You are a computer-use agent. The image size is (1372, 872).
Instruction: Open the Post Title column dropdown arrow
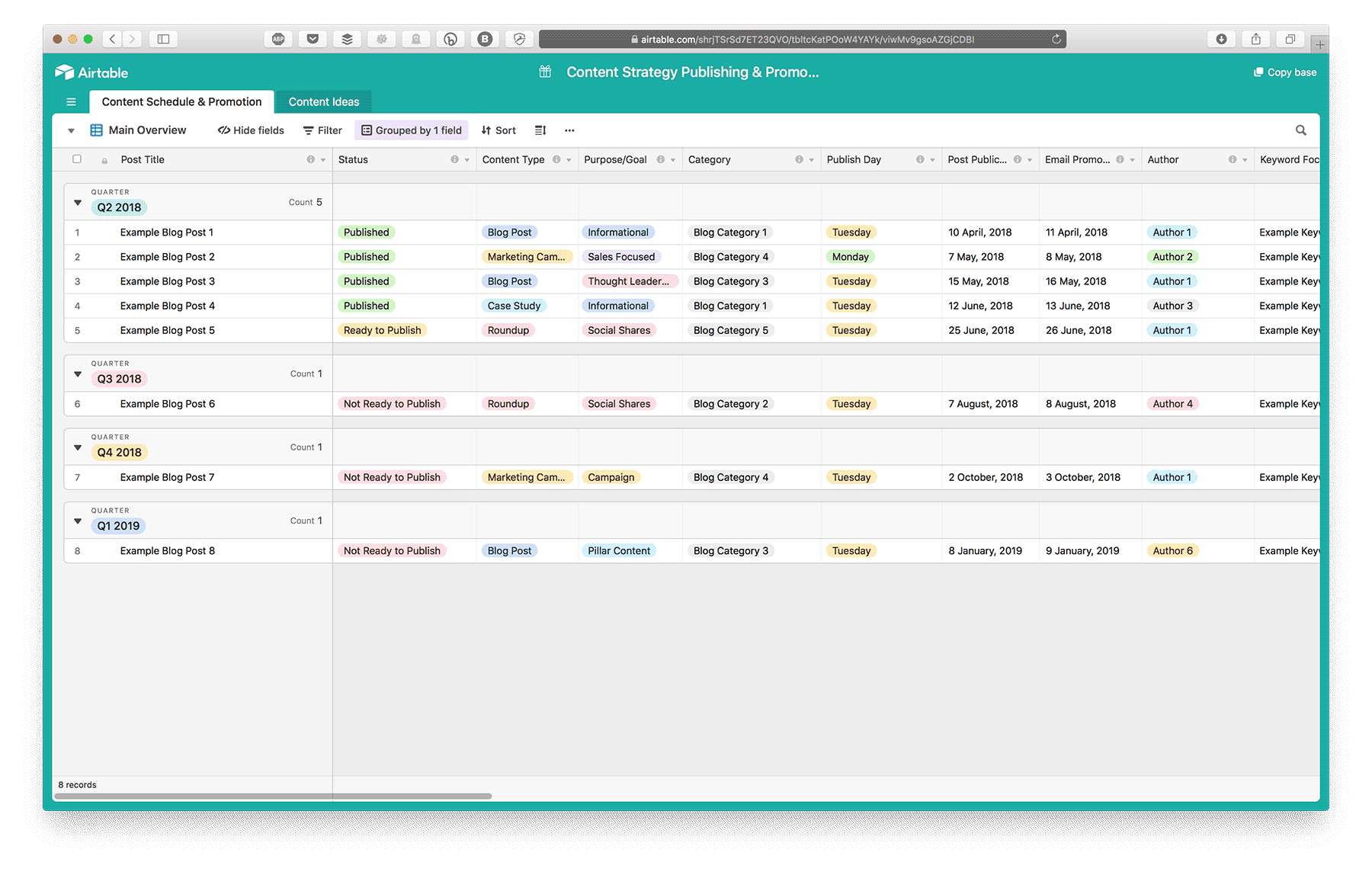[x=323, y=160]
